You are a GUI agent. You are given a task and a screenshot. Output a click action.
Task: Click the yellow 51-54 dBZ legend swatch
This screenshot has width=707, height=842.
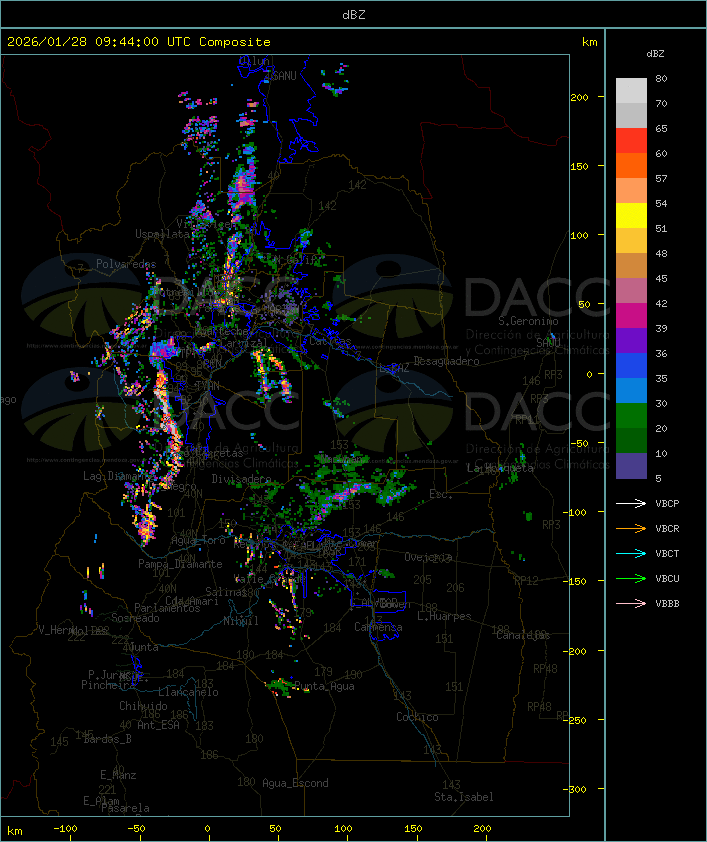631,216
